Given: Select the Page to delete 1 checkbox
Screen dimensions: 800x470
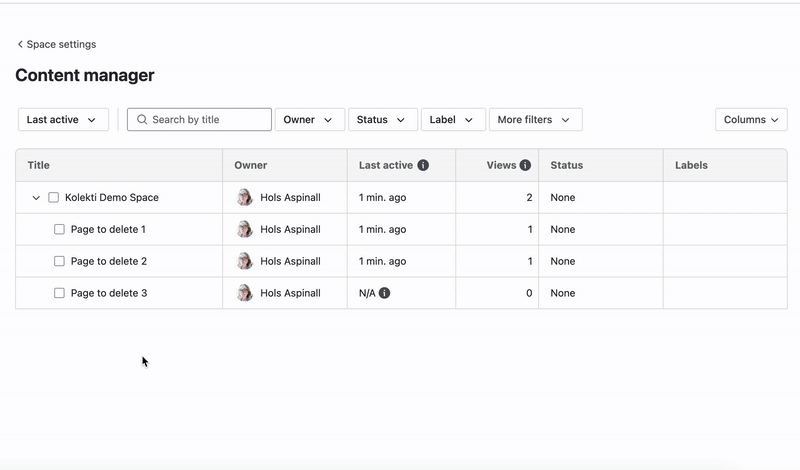Looking at the screenshot, I should click(x=59, y=229).
